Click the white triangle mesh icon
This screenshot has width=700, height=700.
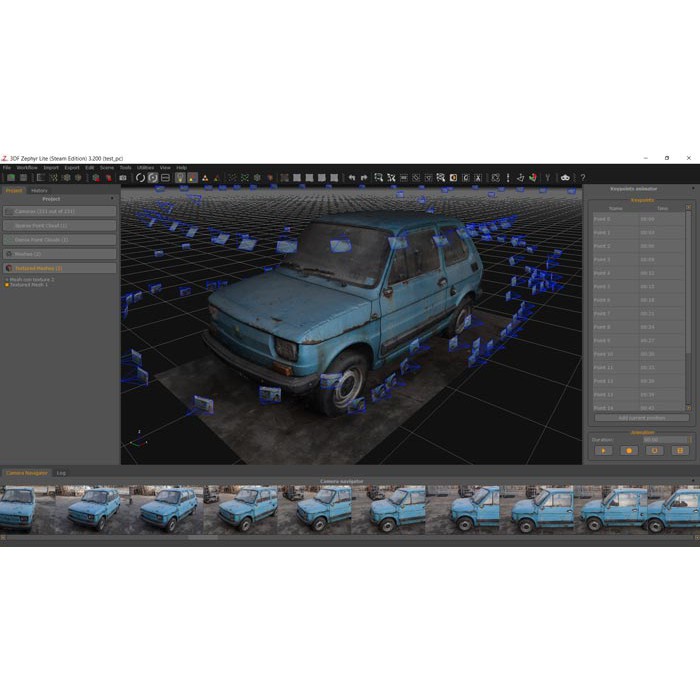pos(205,178)
